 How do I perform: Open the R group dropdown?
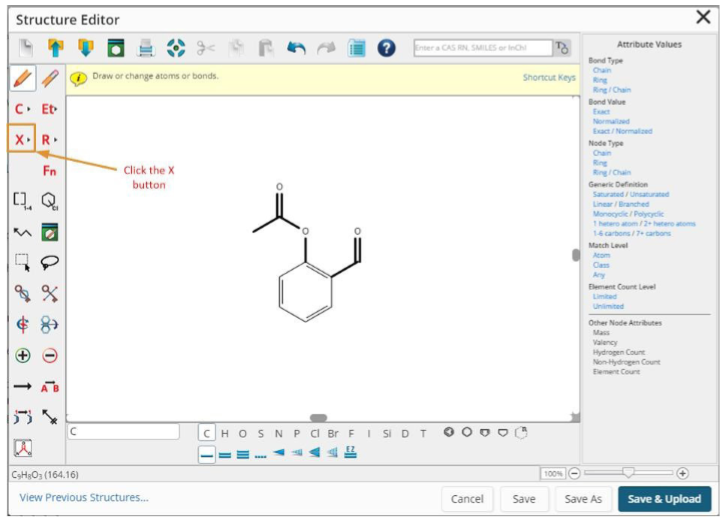click(49, 139)
